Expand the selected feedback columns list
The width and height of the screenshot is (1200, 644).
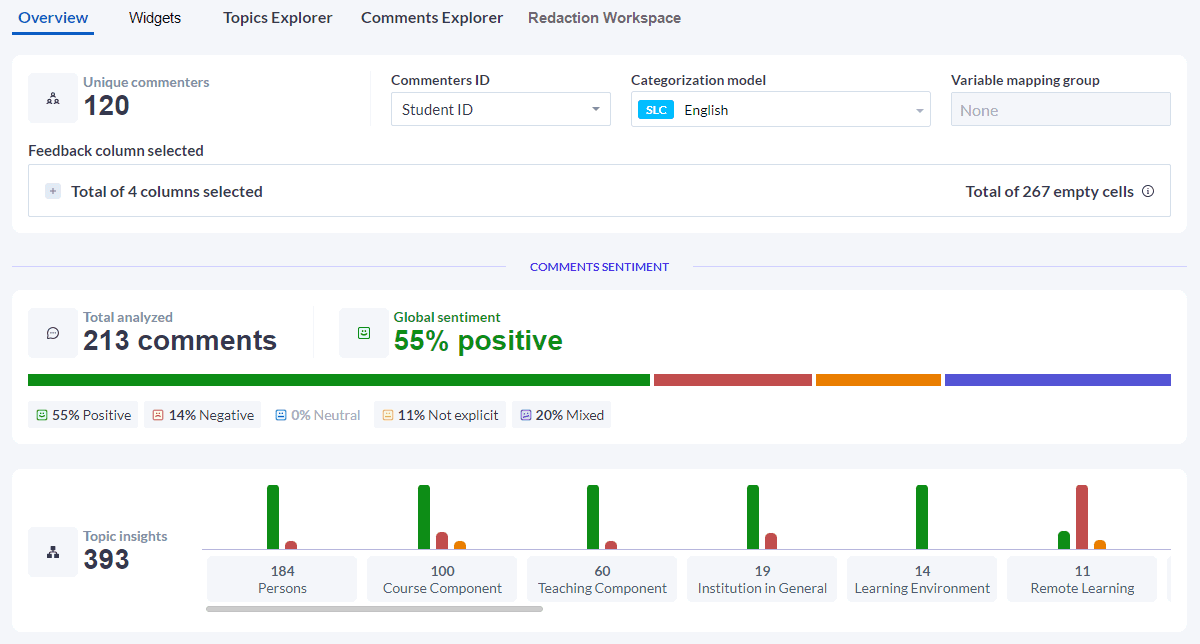(53, 191)
